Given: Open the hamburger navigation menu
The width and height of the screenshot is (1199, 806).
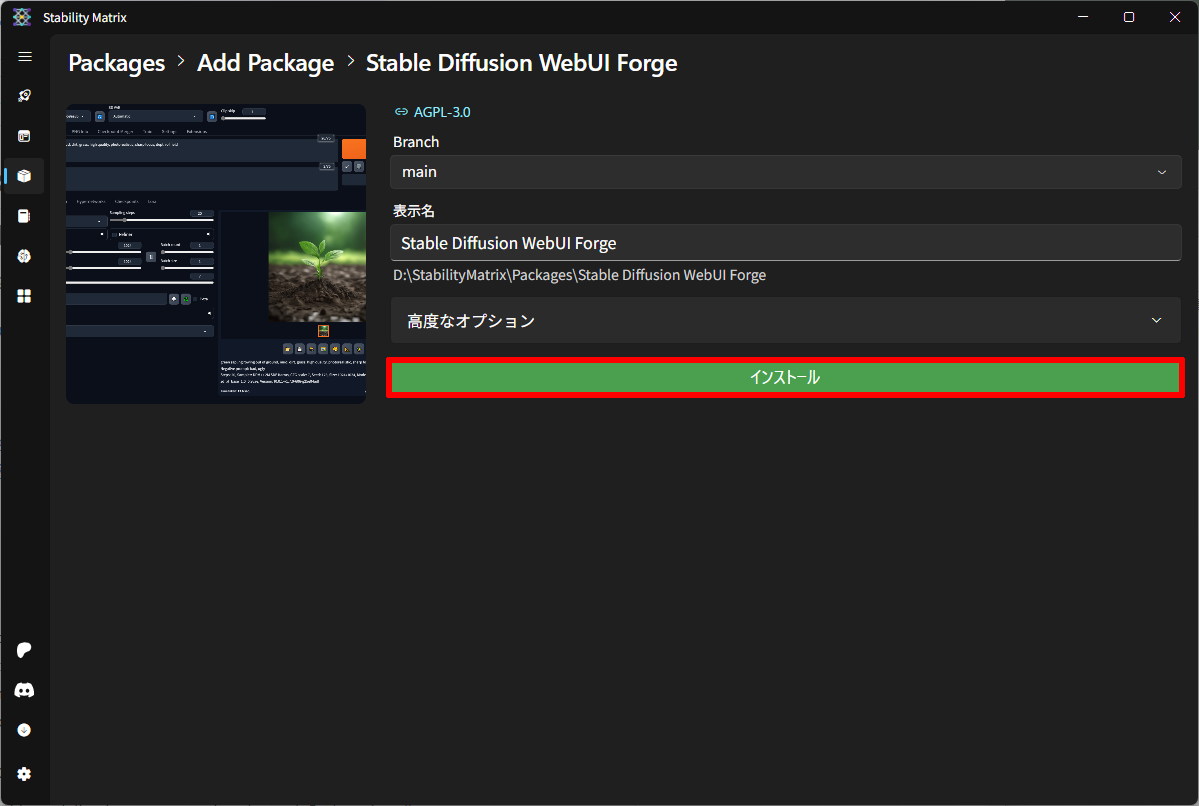Looking at the screenshot, I should point(25,57).
